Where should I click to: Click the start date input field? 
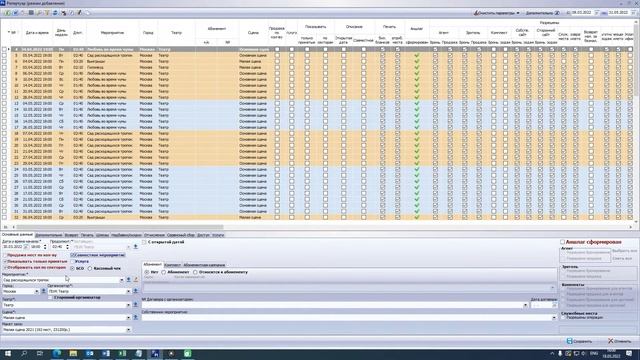[x=13, y=247]
